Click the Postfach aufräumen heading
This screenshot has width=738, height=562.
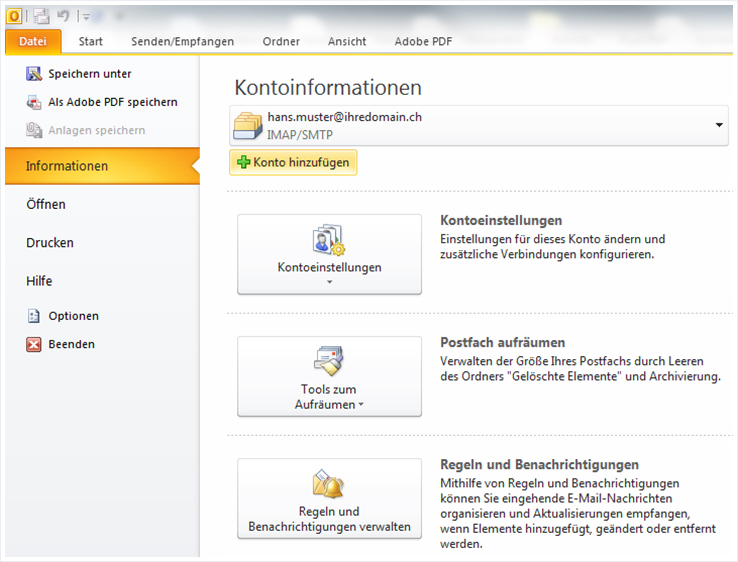(502, 342)
